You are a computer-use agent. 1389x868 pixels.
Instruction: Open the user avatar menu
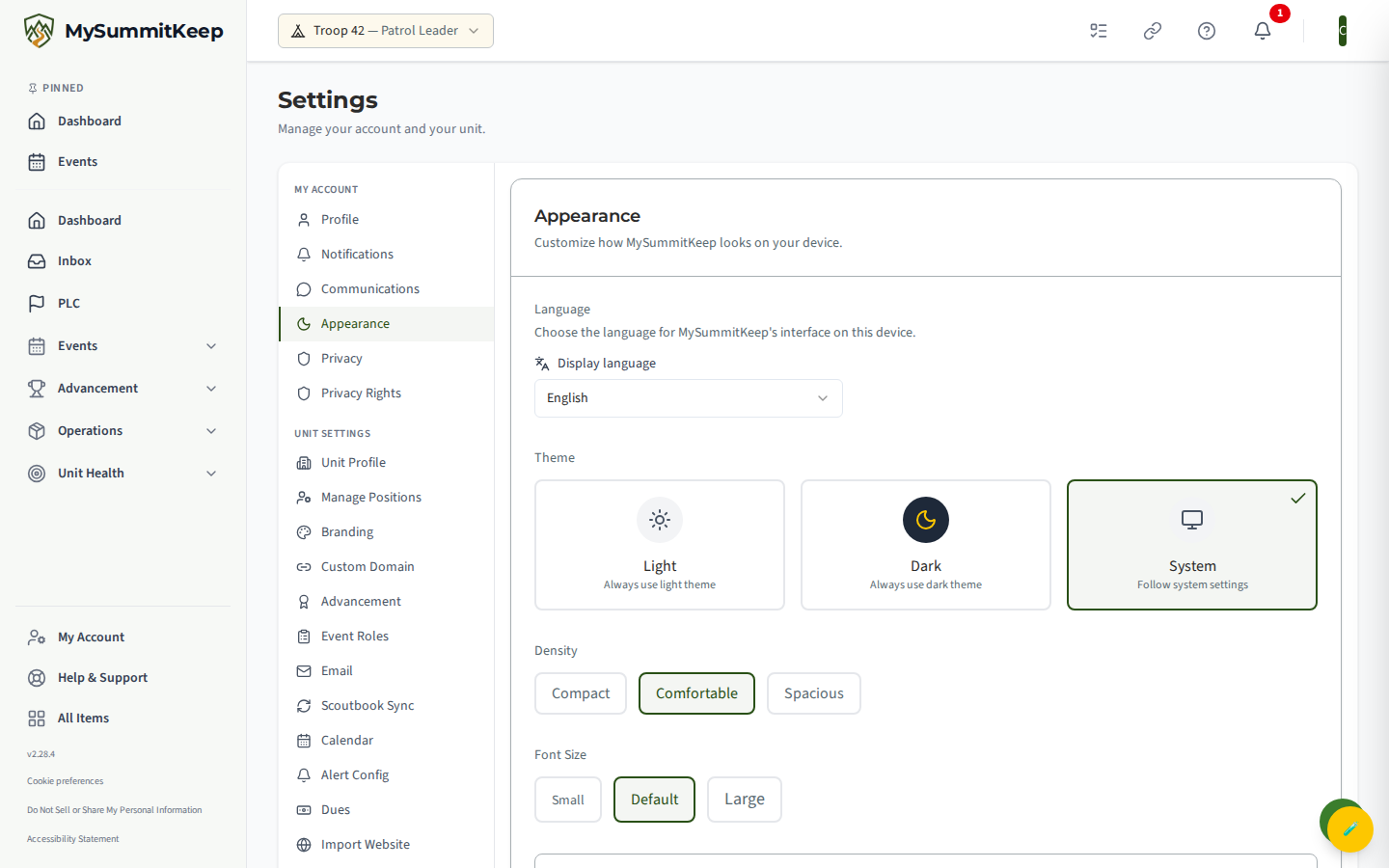1343,31
